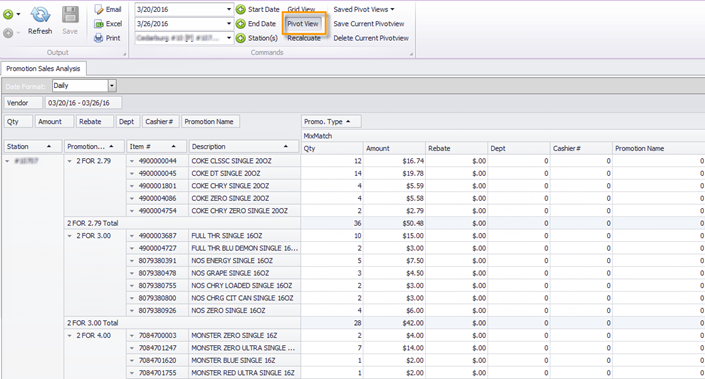Export report to Excel

click(108, 24)
